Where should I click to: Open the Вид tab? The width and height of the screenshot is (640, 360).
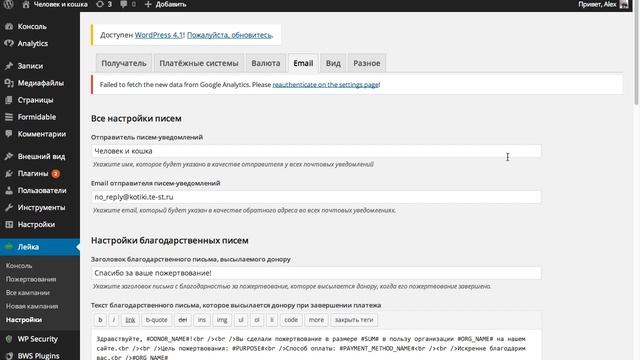(333, 63)
